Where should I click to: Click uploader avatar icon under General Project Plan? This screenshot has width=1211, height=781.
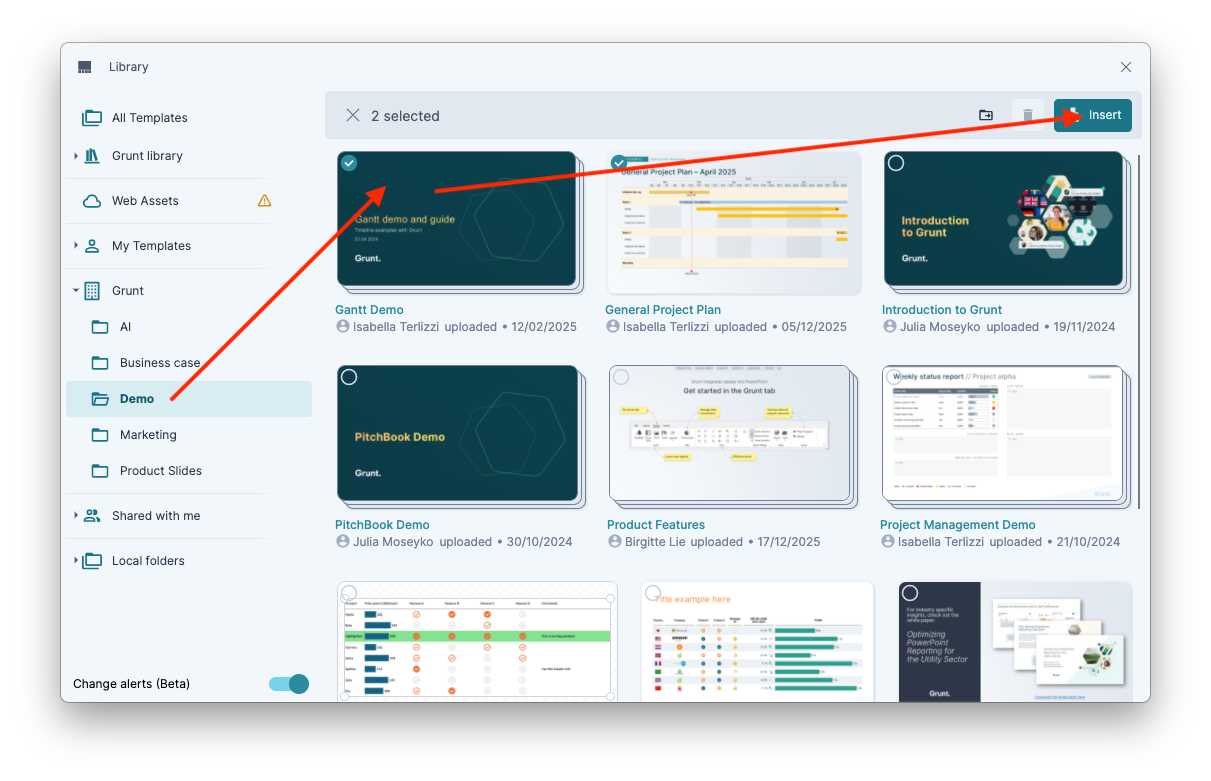[x=613, y=327]
